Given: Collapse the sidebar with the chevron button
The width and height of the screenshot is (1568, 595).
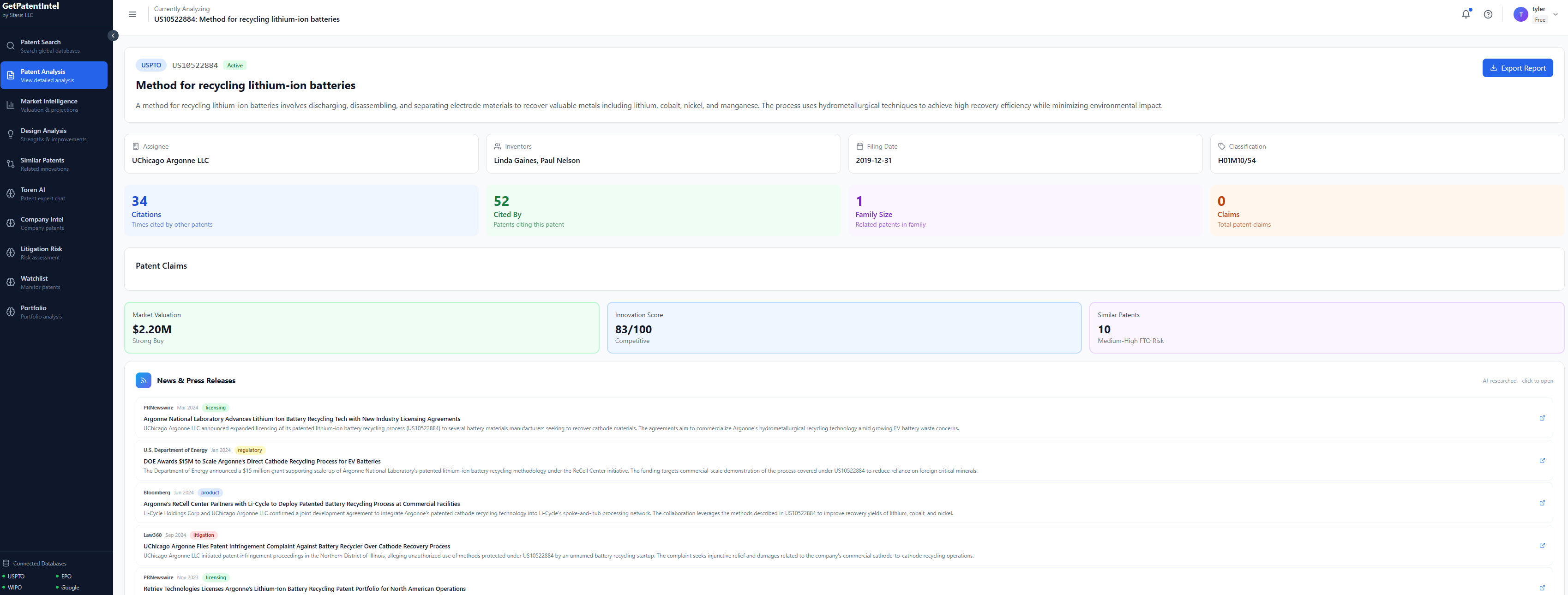Looking at the screenshot, I should (113, 36).
